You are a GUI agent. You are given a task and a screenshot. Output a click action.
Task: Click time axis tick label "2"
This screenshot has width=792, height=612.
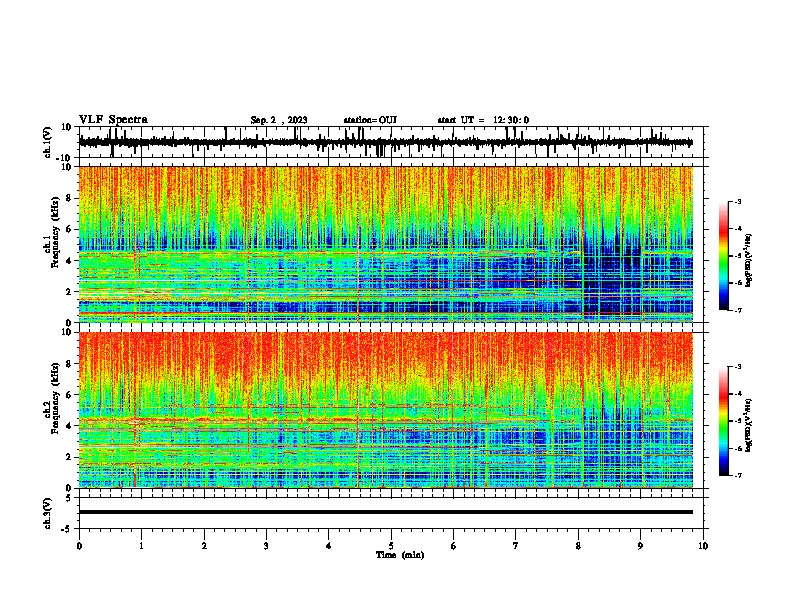(x=204, y=546)
